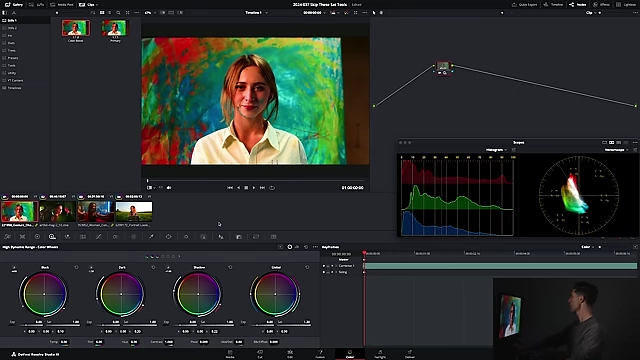Click the Quick Export button
The width and height of the screenshot is (640, 360).
click(x=524, y=4)
